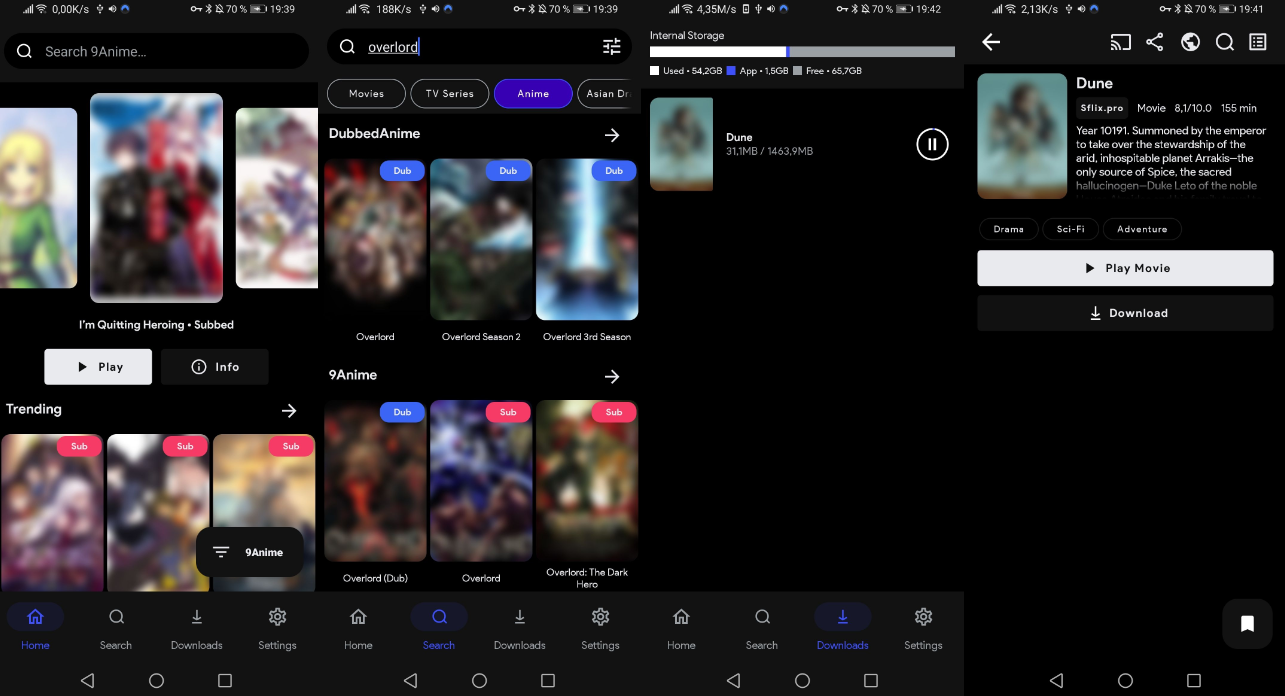Share the Dune movie page
The height and width of the screenshot is (696, 1285).
[x=1155, y=42]
